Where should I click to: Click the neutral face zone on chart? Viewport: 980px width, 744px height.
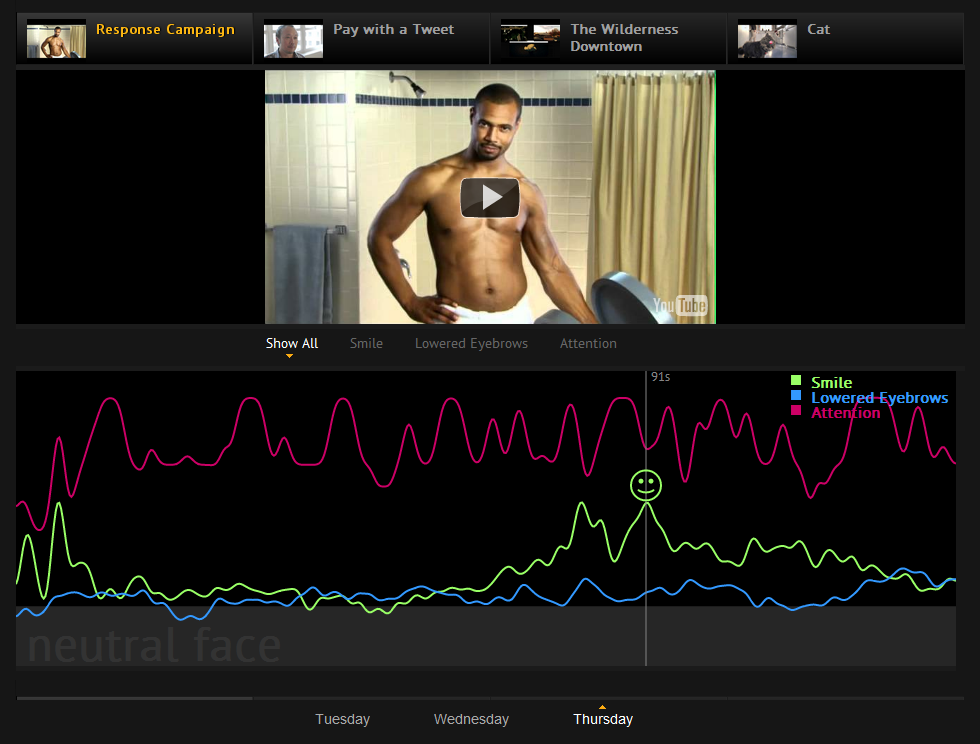pyautogui.click(x=154, y=645)
